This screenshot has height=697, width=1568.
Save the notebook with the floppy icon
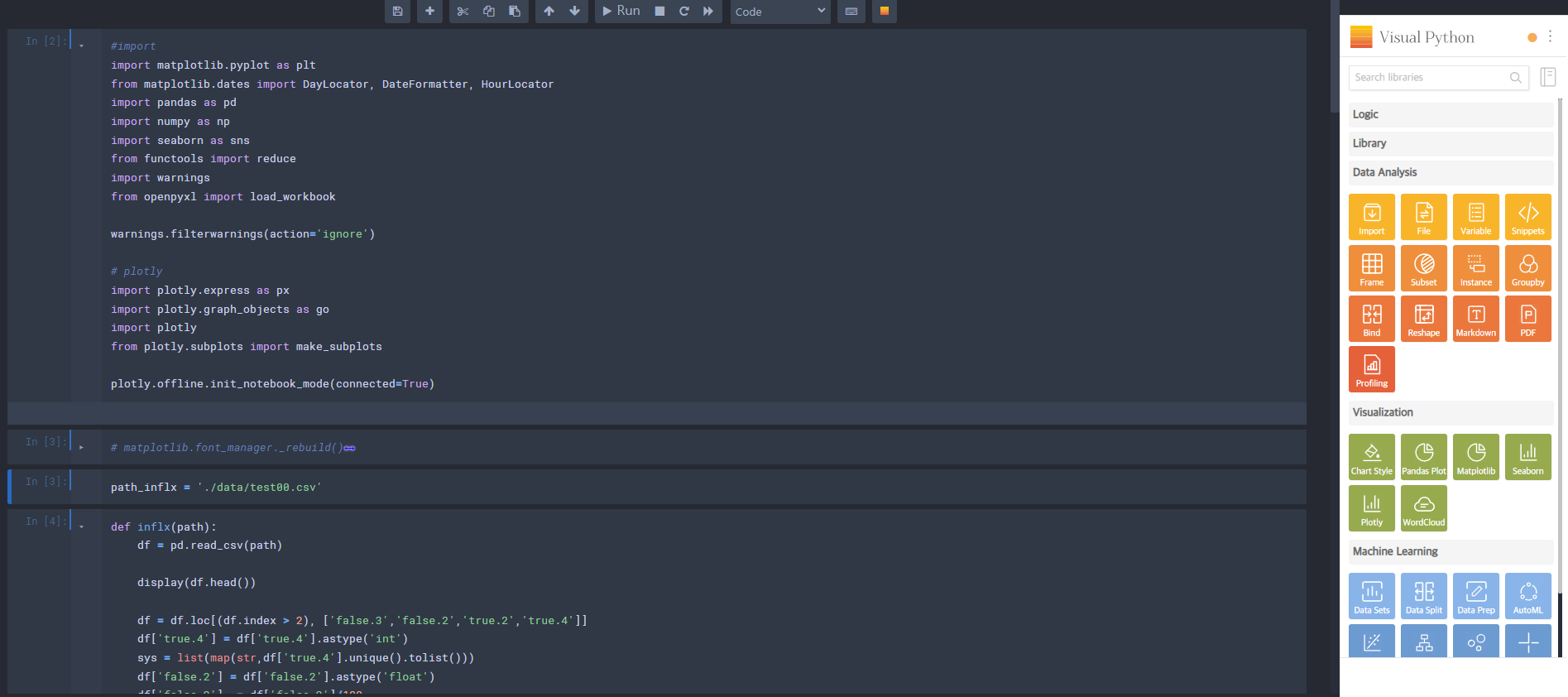[x=397, y=12]
